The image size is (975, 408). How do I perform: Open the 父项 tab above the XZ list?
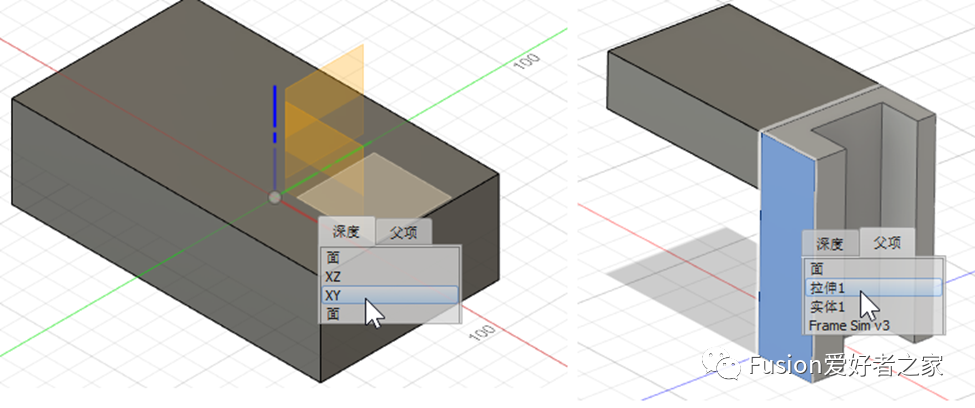(403, 233)
